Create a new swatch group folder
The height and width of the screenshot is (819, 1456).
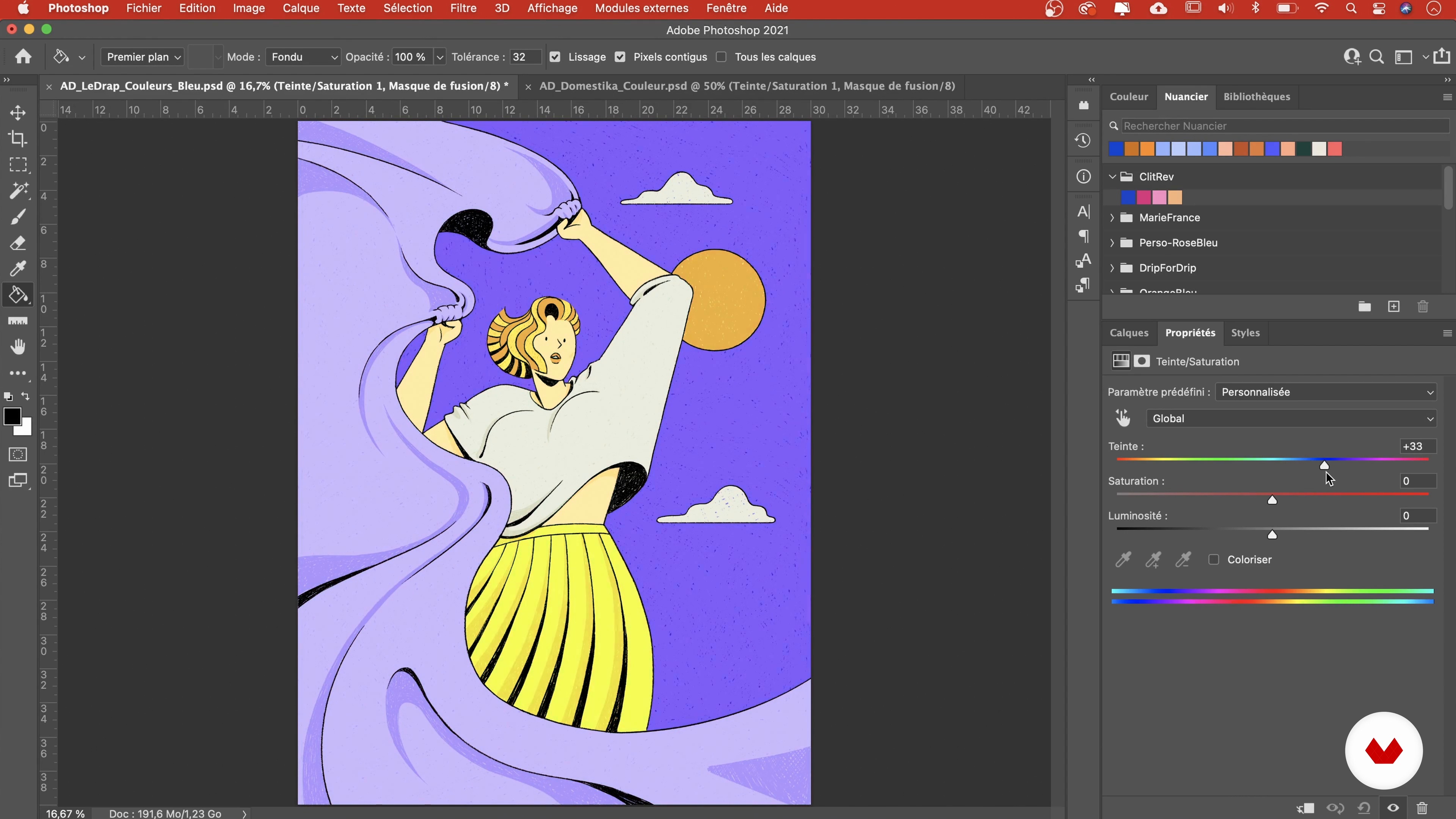click(1365, 306)
